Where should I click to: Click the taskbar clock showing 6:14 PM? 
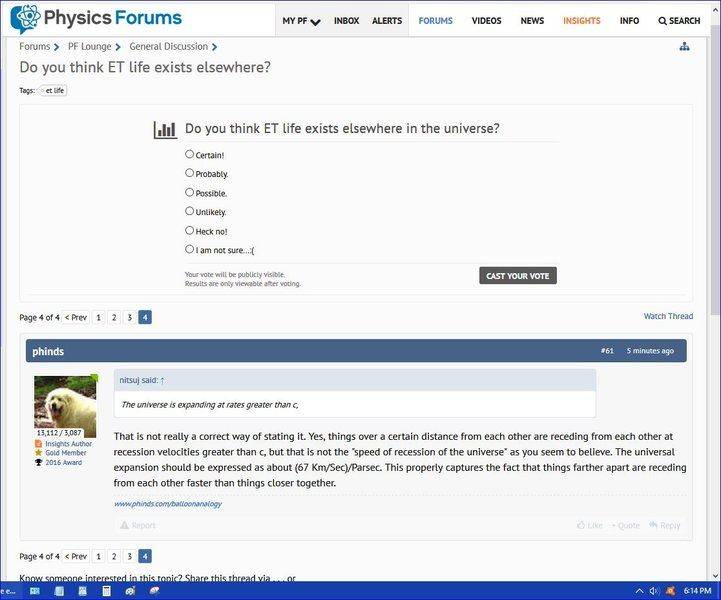(697, 591)
